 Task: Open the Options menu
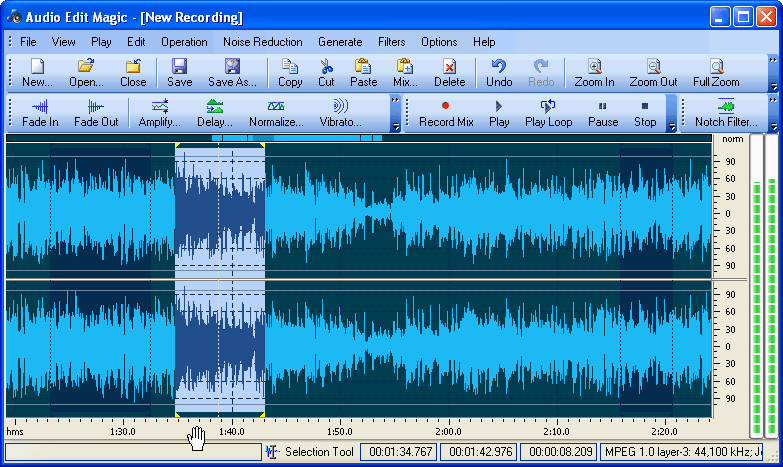click(439, 42)
